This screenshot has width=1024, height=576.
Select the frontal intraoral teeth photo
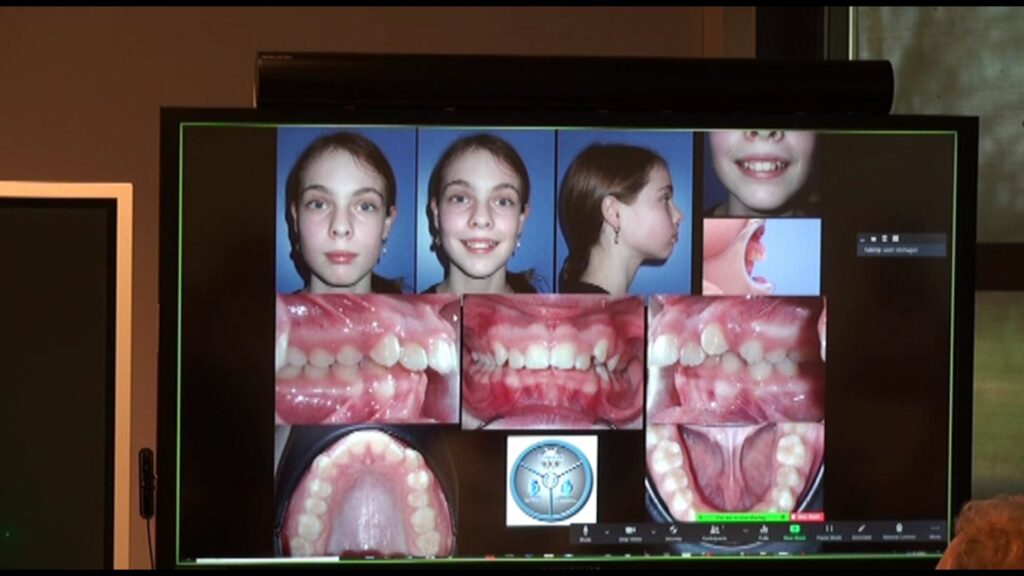pos(553,361)
